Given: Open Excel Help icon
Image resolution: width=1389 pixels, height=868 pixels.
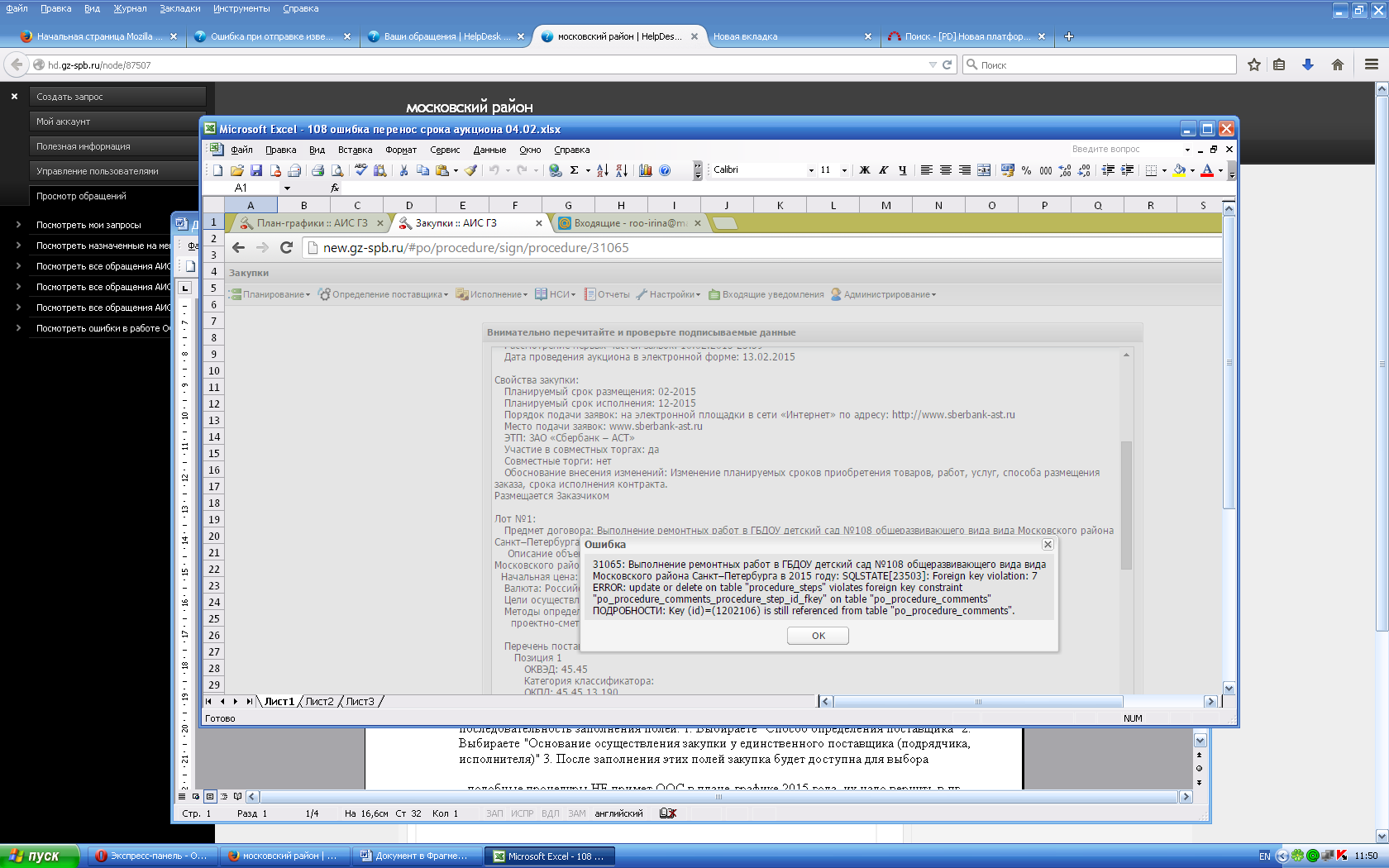Looking at the screenshot, I should pyautogui.click(x=665, y=170).
